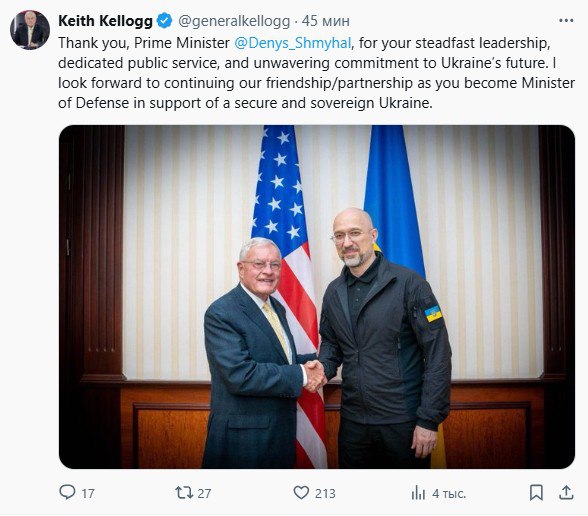Viewport: 588px width, 516px height.
Task: Open Keith Kellogg profile avatar
Action: click(x=30, y=30)
